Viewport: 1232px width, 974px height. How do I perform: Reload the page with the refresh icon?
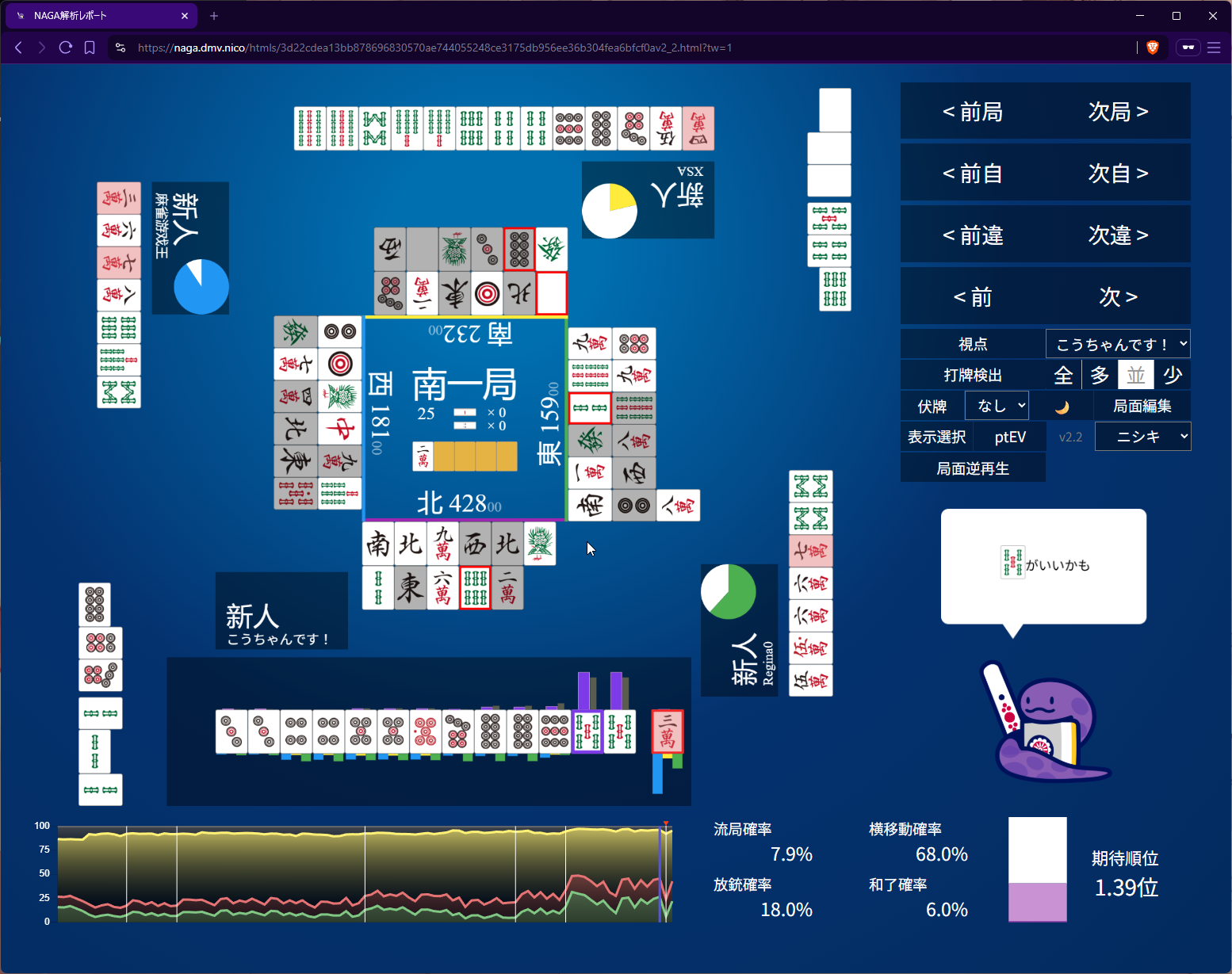pyautogui.click(x=66, y=48)
